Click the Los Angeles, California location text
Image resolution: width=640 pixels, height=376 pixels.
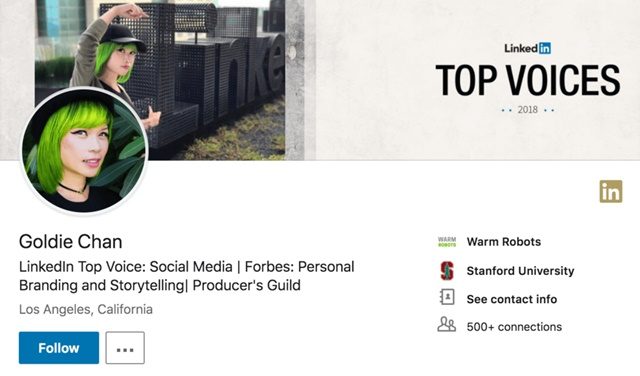pyautogui.click(x=86, y=309)
